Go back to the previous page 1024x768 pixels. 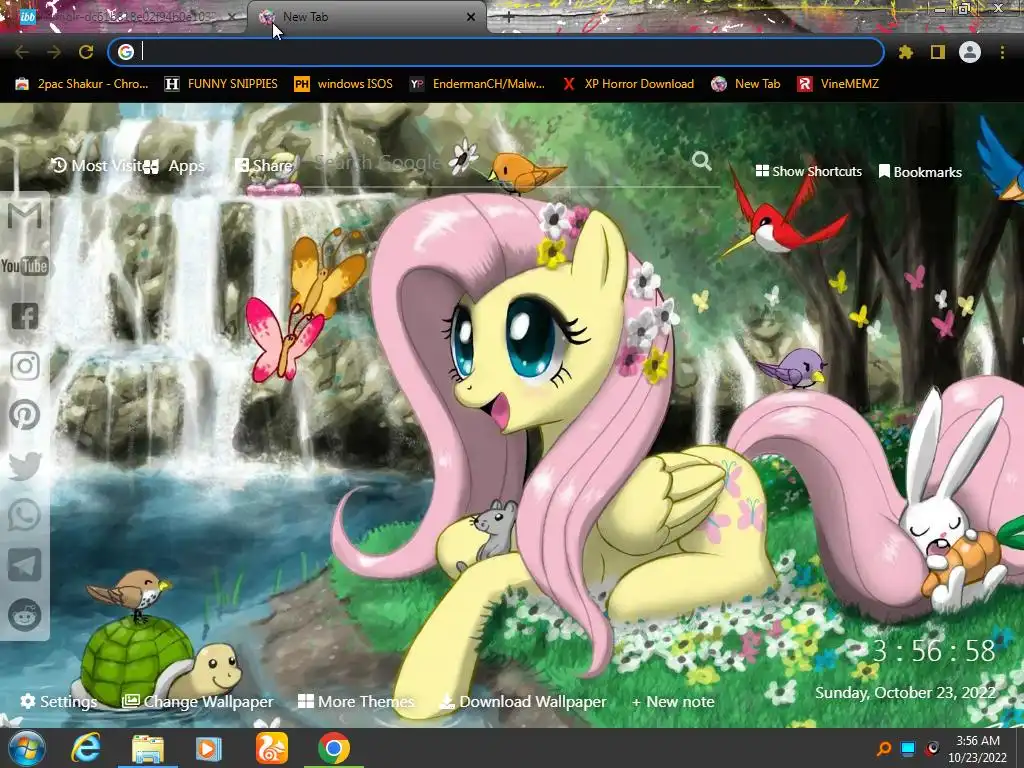point(22,52)
